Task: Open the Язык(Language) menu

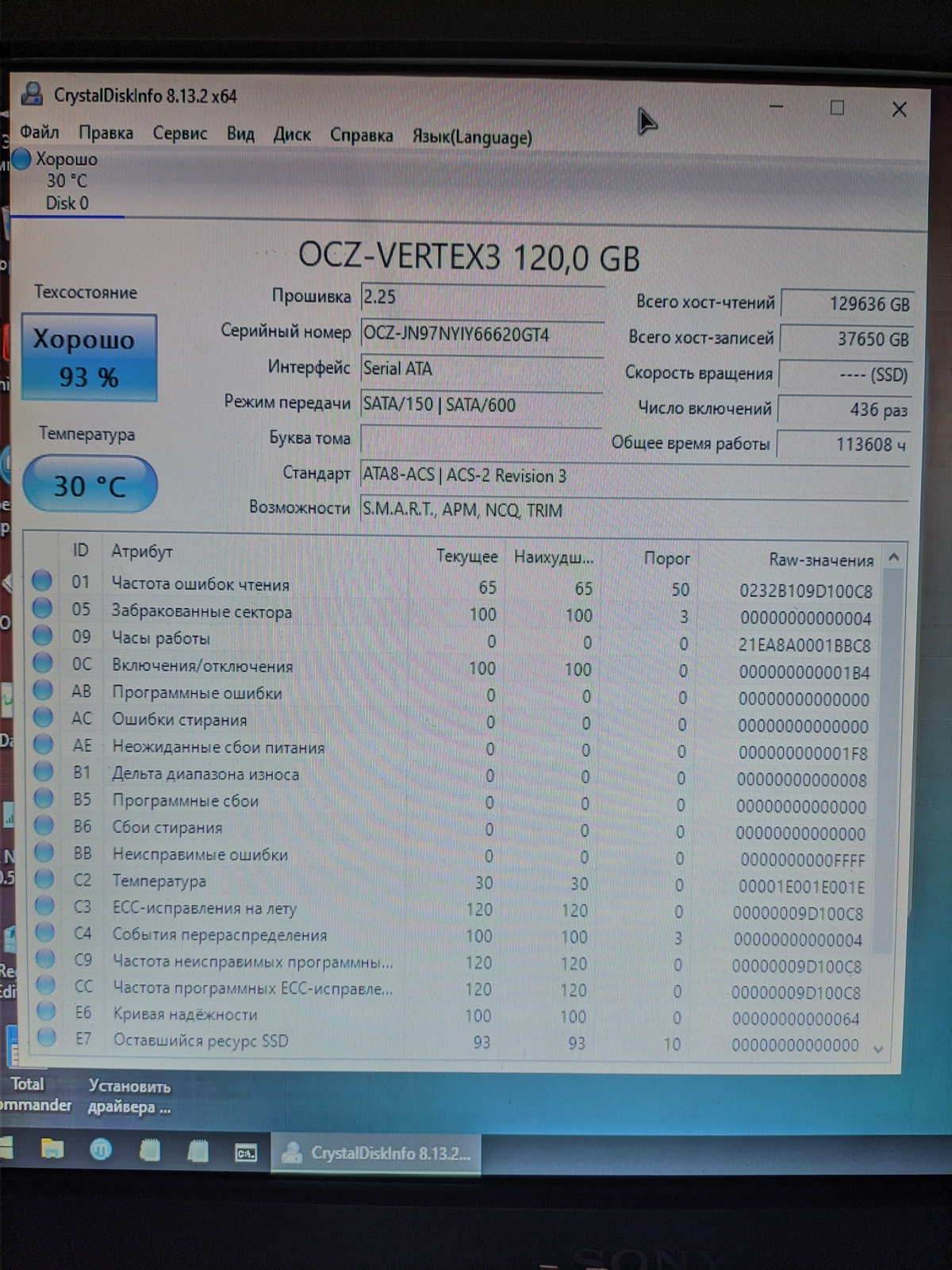Action: [x=472, y=137]
